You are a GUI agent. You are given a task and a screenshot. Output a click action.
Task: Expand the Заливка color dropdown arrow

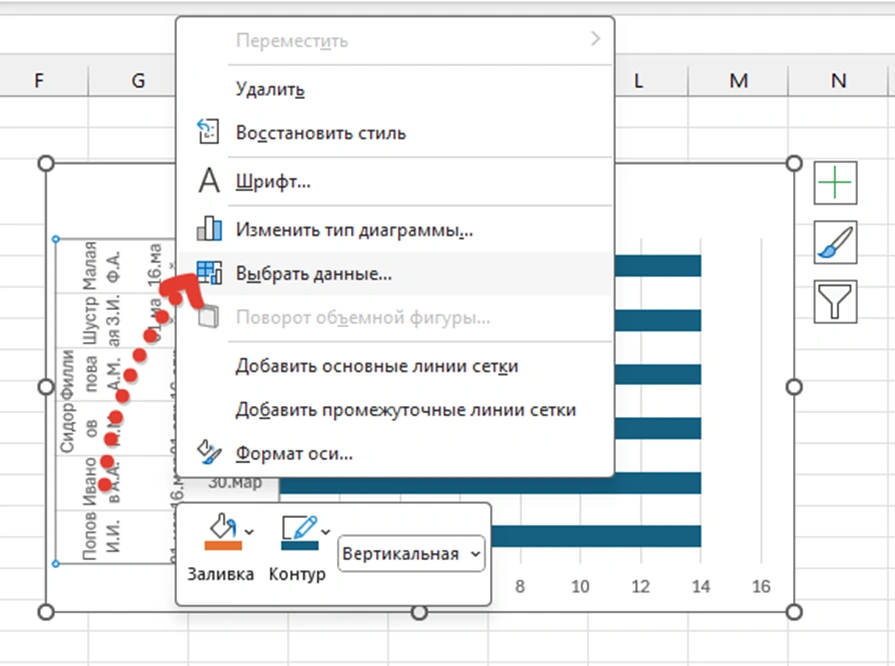tap(249, 532)
